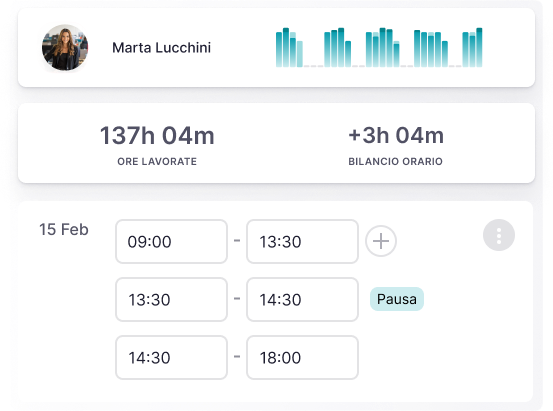Image resolution: width=553 pixels, height=411 pixels.
Task: Click the last week bar group in chart
Action: 472,47
